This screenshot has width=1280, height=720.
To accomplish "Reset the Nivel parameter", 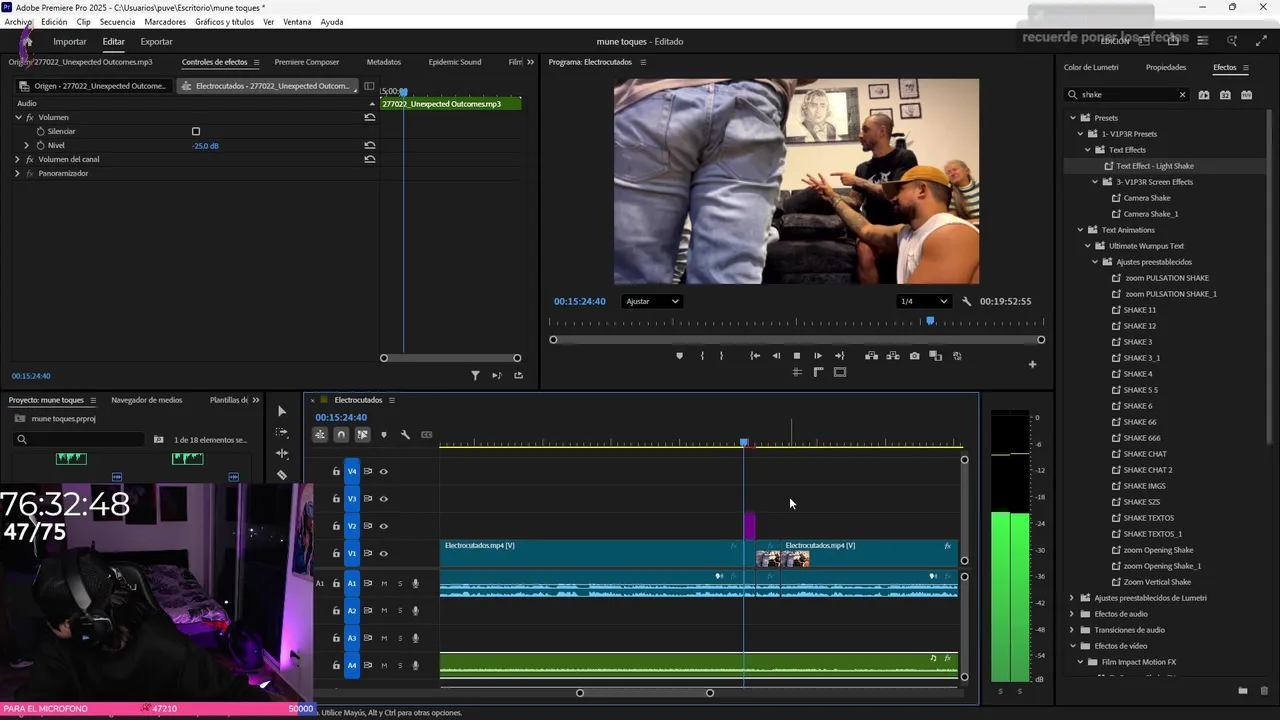I will coord(370,146).
